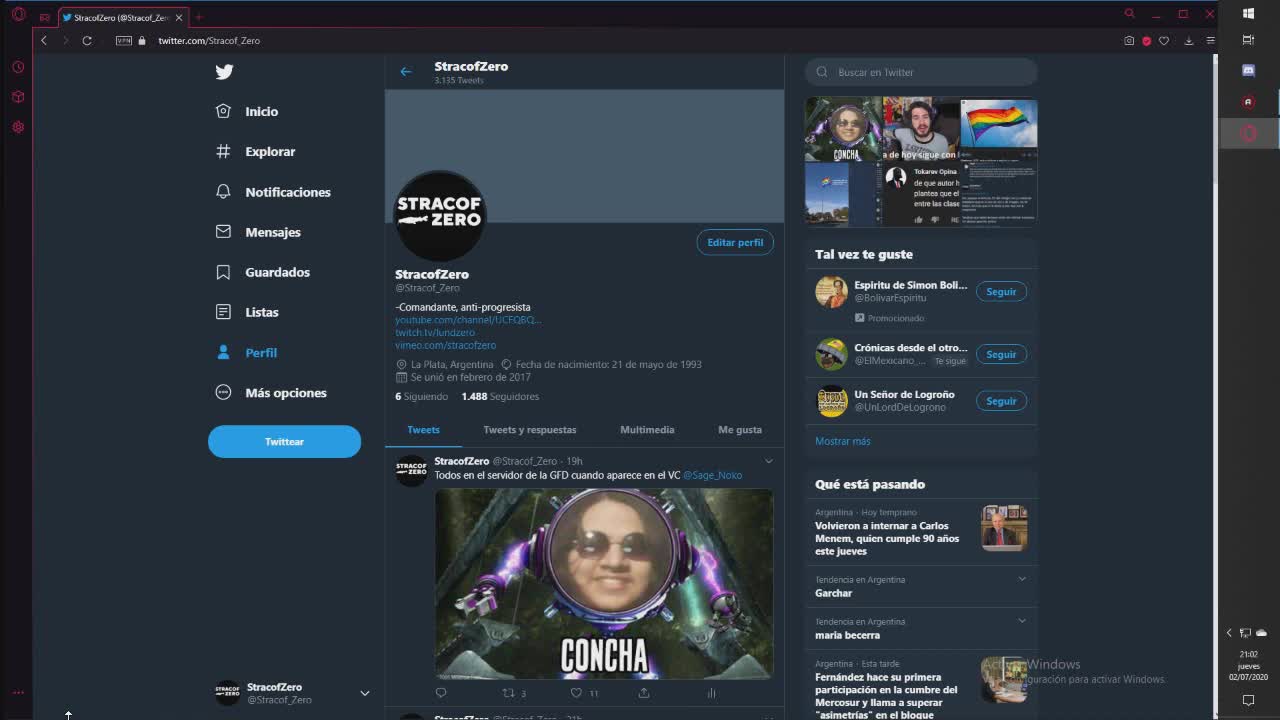Open the VPN badge in address bar

click(124, 40)
